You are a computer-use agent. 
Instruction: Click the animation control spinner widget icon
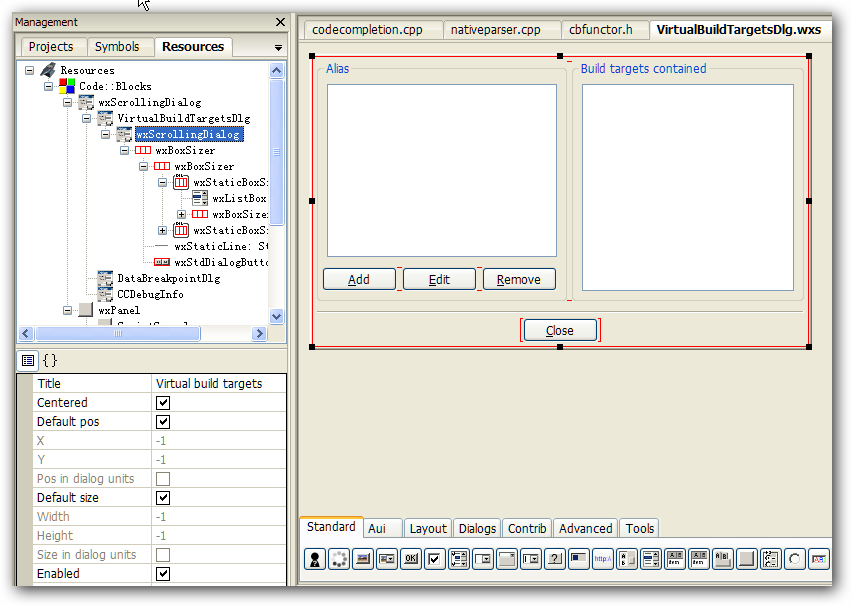tap(339, 559)
